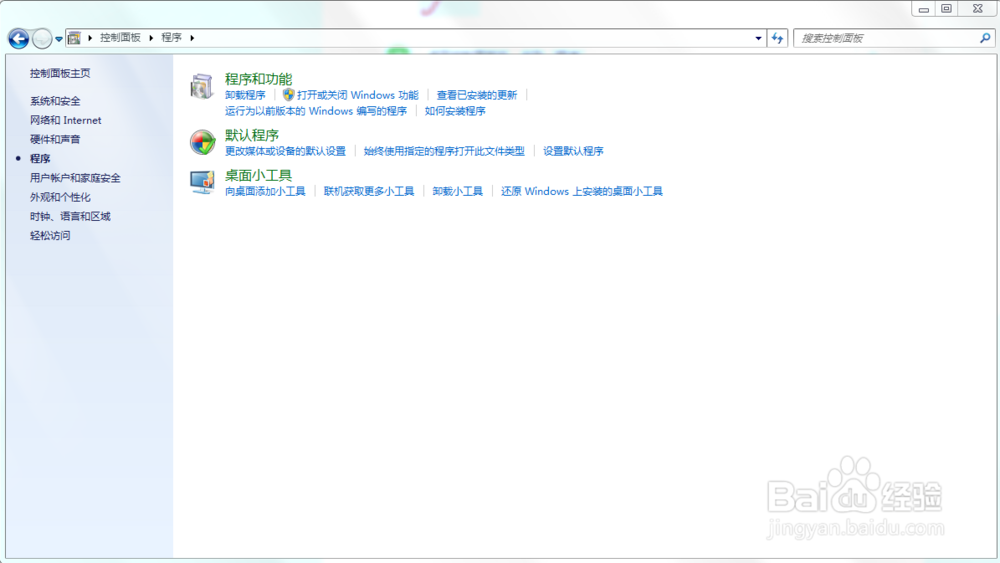
Task: Open 硬件和声音 category in sidebar
Action: click(55, 139)
